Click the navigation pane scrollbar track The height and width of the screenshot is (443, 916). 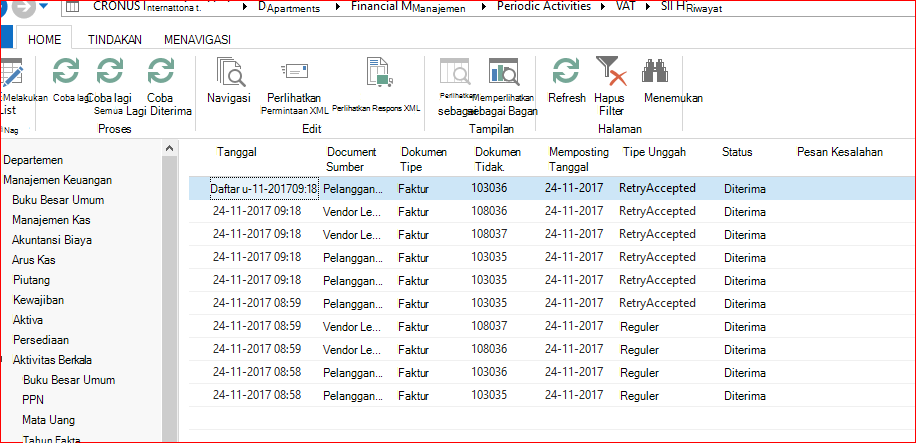coord(169,298)
